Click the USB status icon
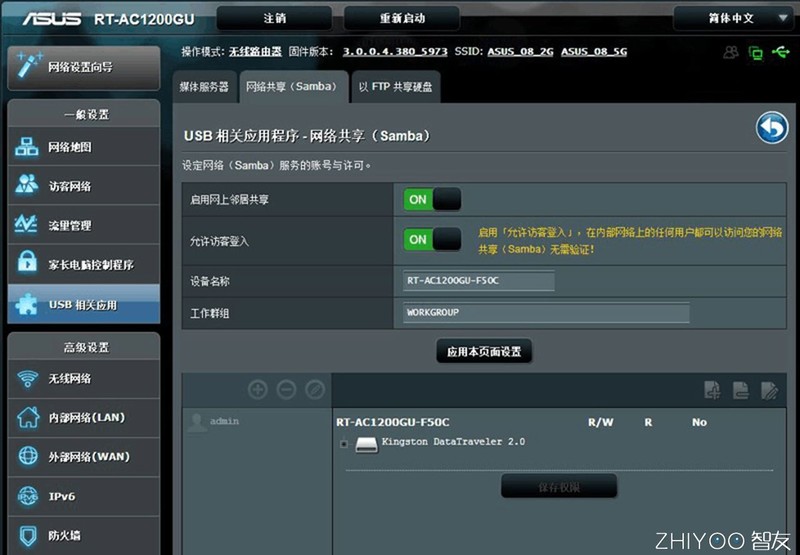The height and width of the screenshot is (555, 800). click(x=781, y=52)
